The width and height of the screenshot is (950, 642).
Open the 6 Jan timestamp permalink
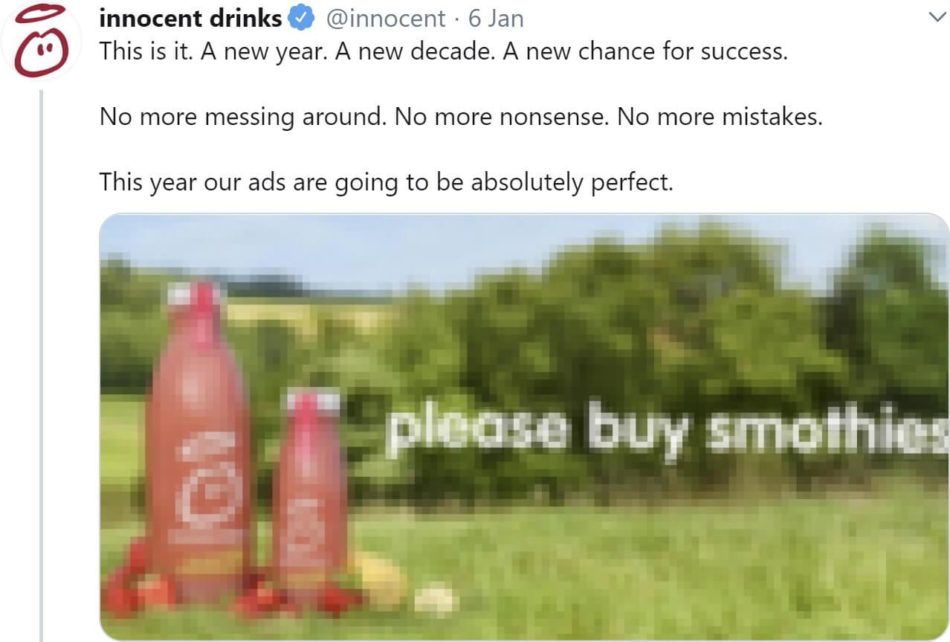point(496,18)
